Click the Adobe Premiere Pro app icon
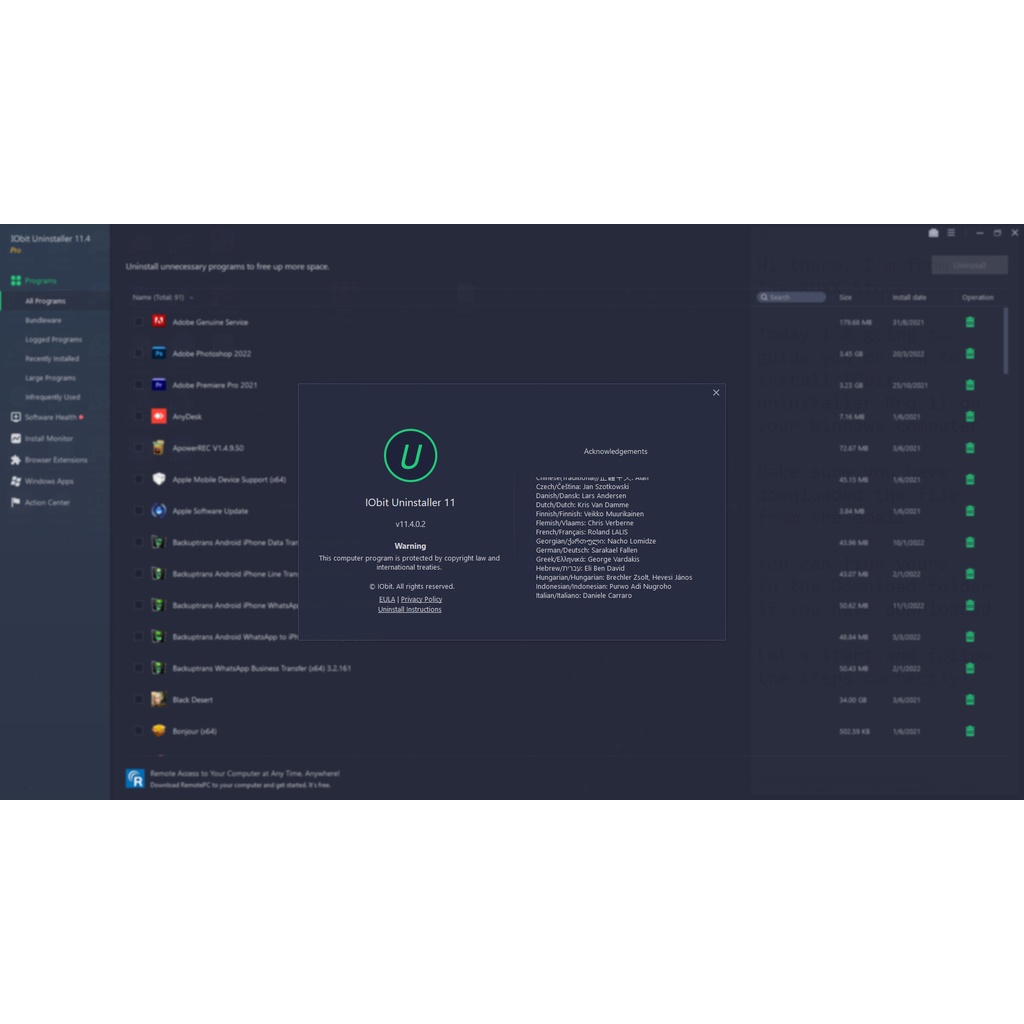This screenshot has height=1024, width=1024. point(159,385)
